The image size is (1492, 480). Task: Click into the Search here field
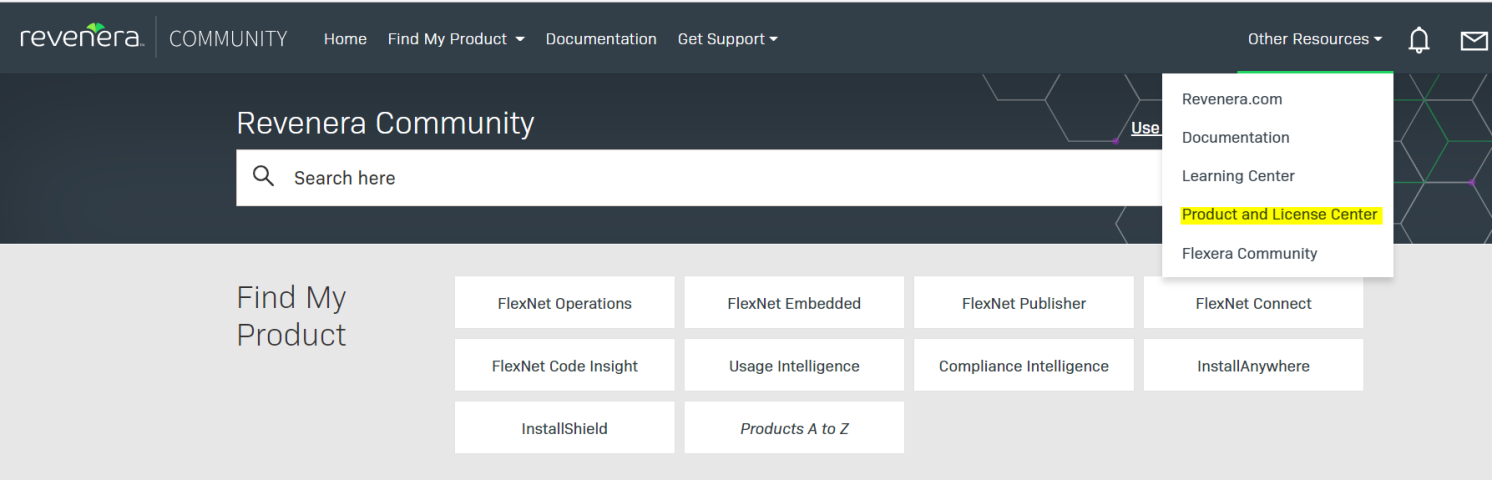pos(700,178)
